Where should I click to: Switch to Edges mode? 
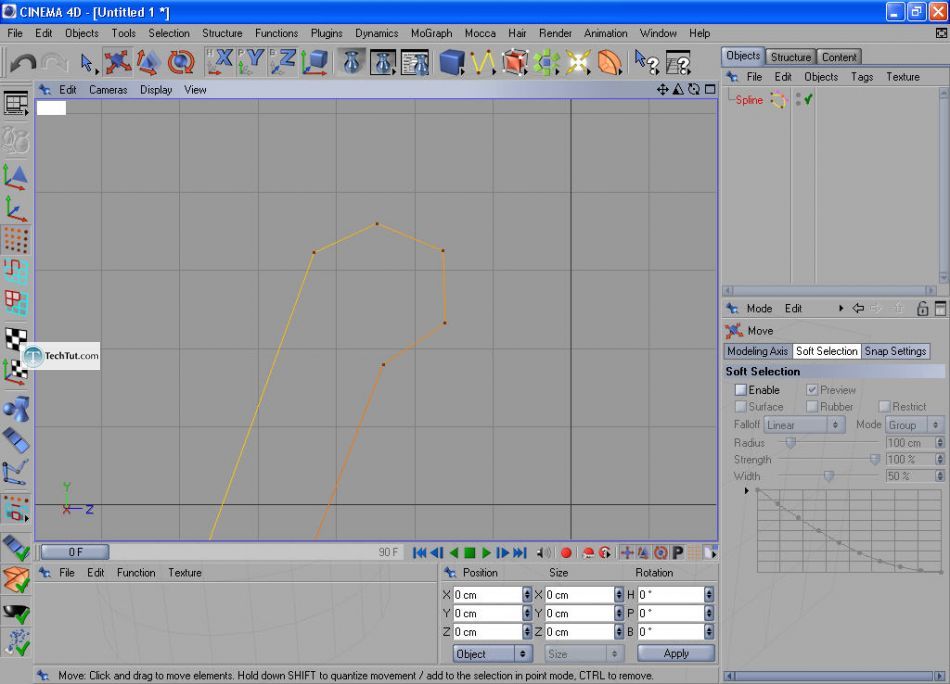16,271
